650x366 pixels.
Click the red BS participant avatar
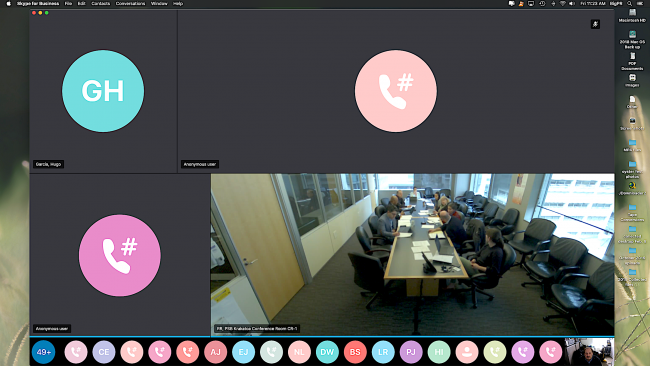355,352
